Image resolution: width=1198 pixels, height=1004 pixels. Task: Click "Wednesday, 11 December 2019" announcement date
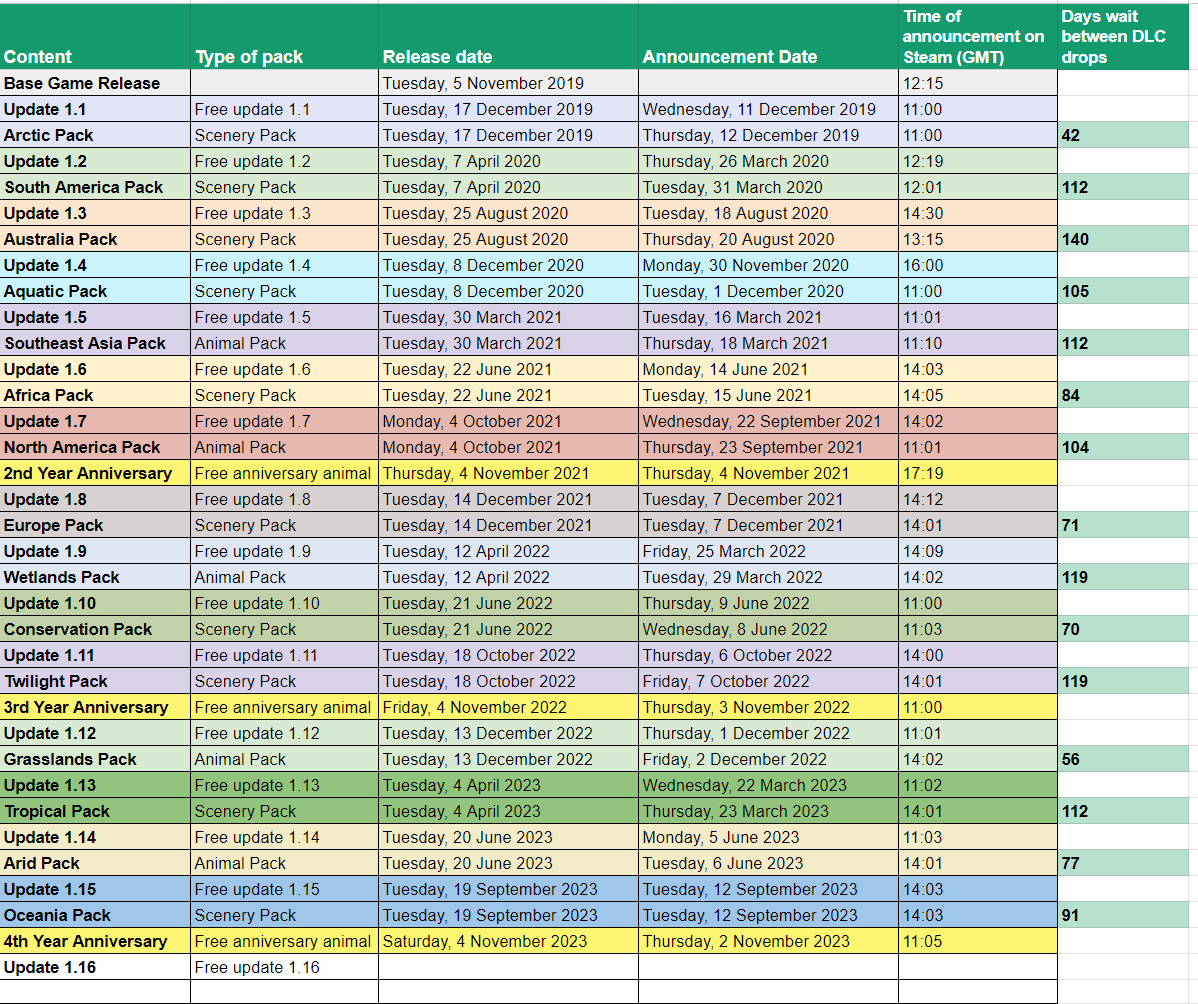pos(768,109)
